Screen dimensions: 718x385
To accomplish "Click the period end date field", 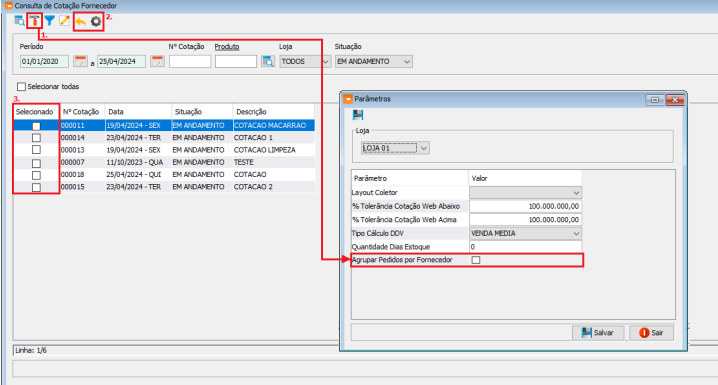I will [121, 61].
